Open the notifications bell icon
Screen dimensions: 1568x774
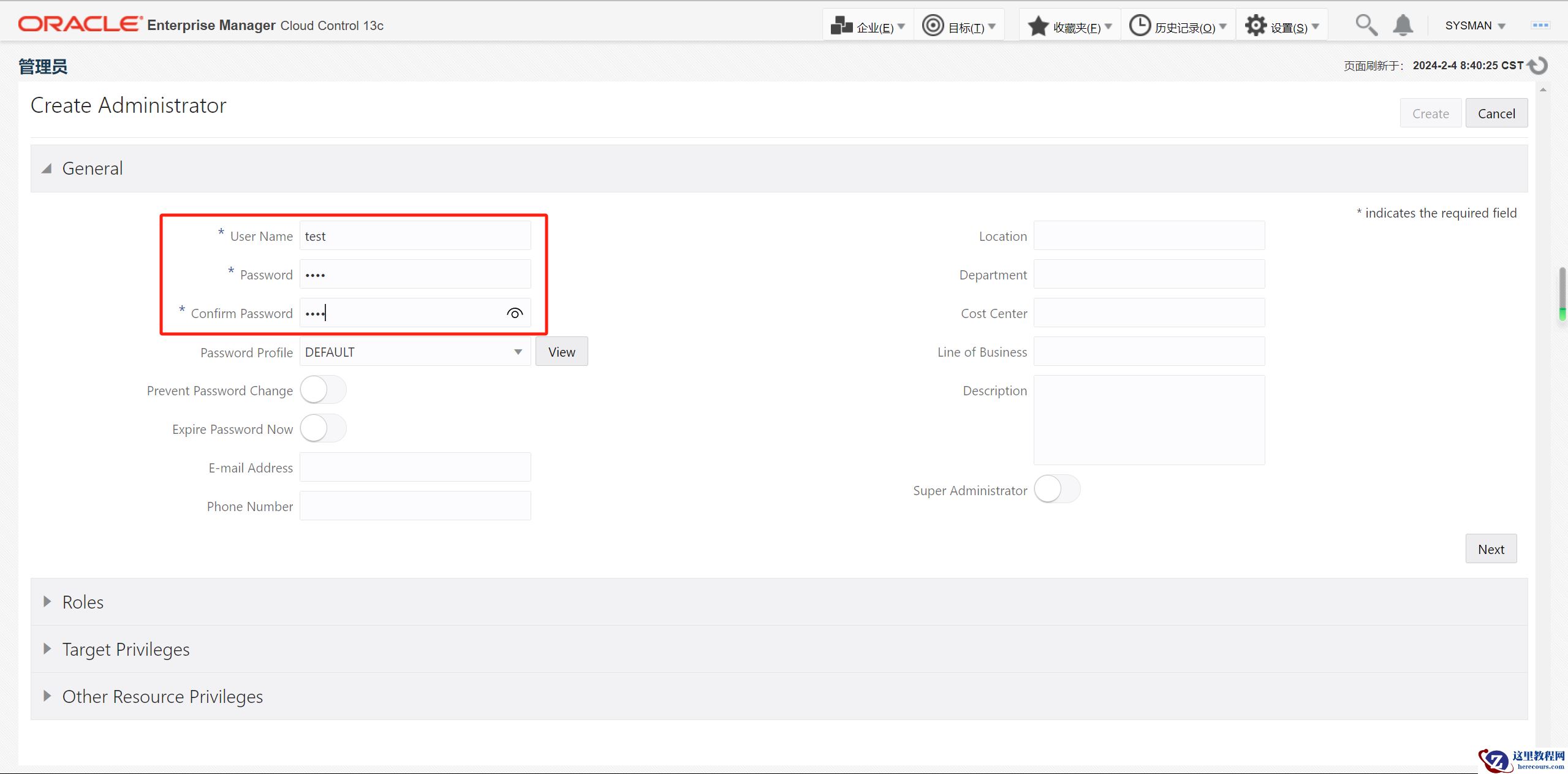click(x=1403, y=25)
